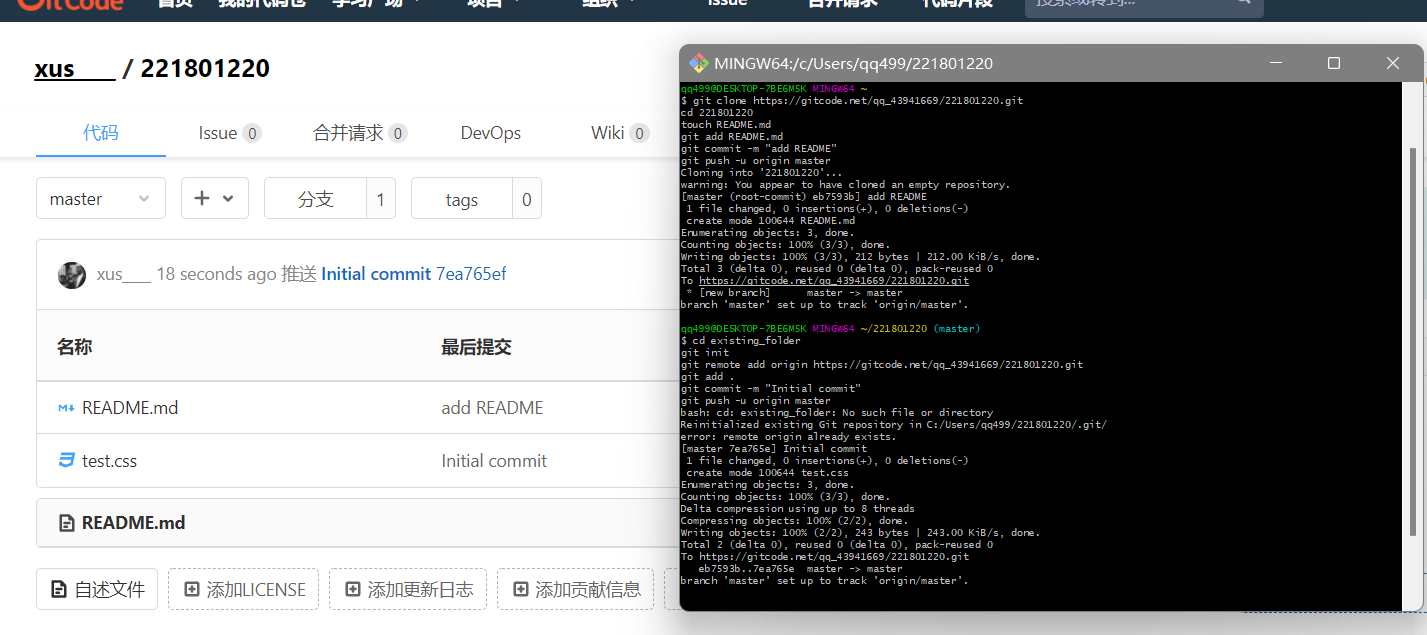Open the test.css file
Viewport: 1427px width, 635px height.
tap(109, 461)
